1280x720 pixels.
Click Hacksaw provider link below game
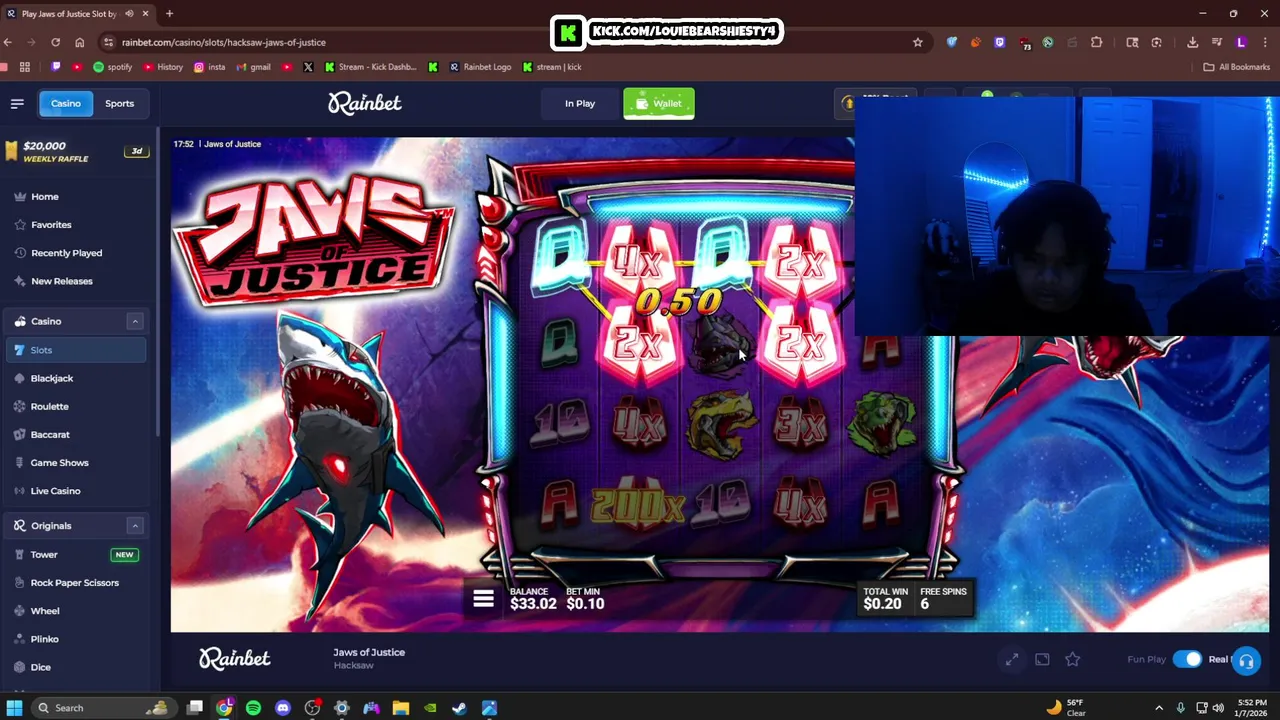click(353, 666)
